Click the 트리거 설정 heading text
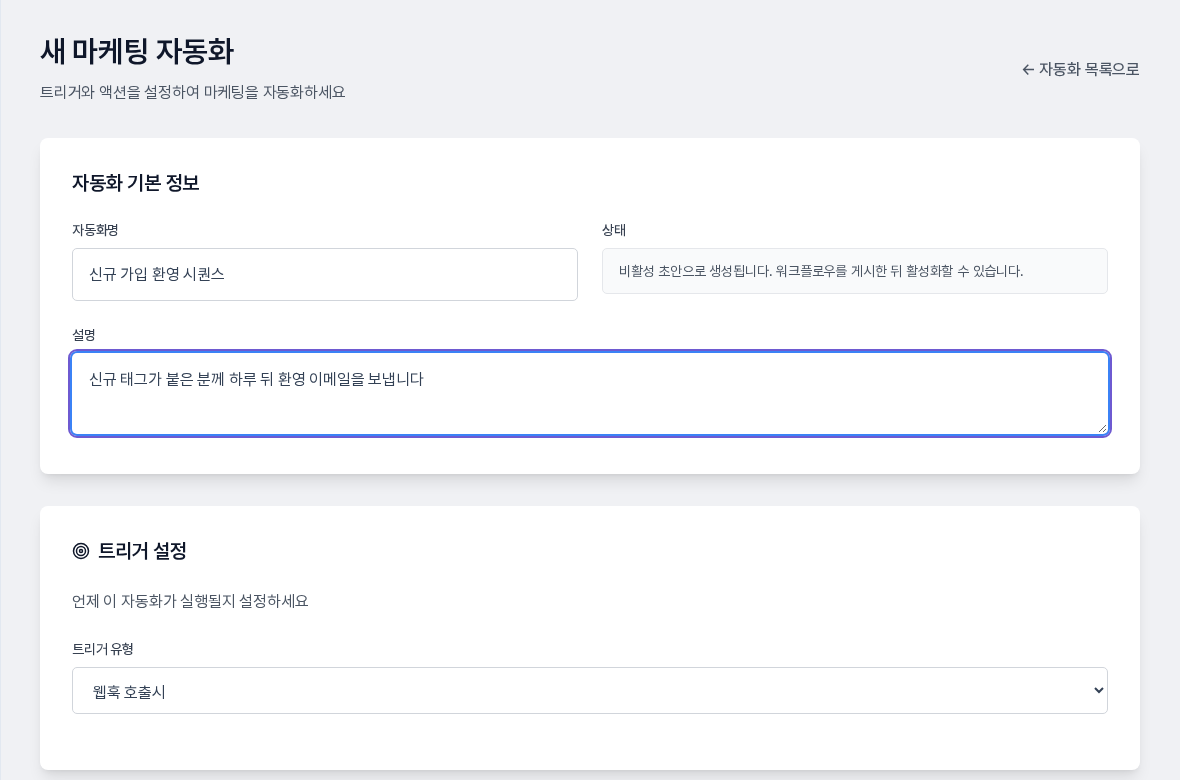The image size is (1180, 780). point(142,551)
